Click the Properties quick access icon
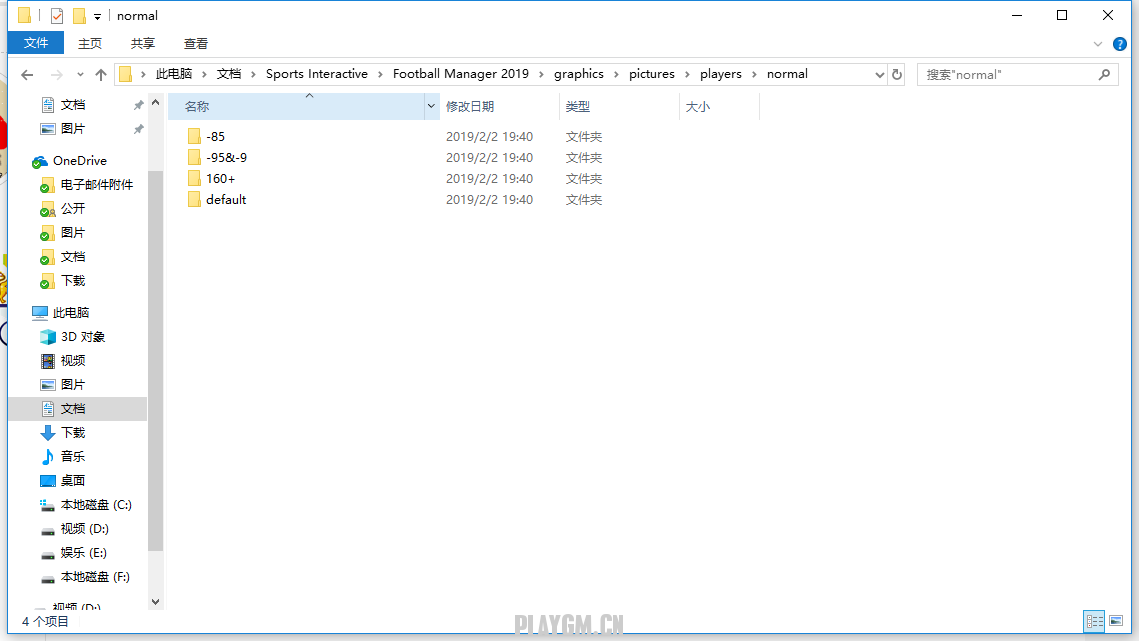The image size is (1139, 641). point(57,16)
